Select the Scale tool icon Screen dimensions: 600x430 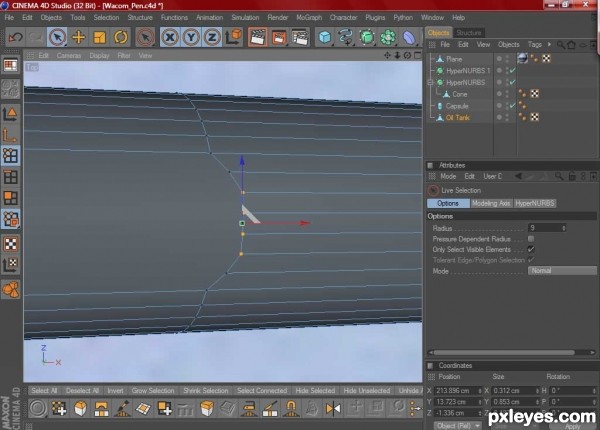[x=99, y=37]
